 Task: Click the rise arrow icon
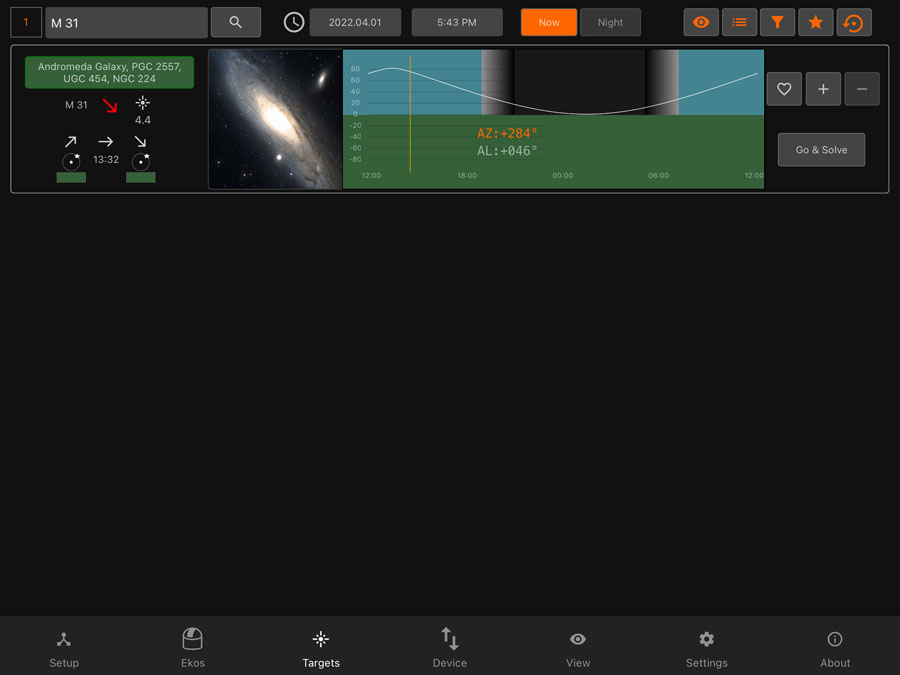pos(71,141)
